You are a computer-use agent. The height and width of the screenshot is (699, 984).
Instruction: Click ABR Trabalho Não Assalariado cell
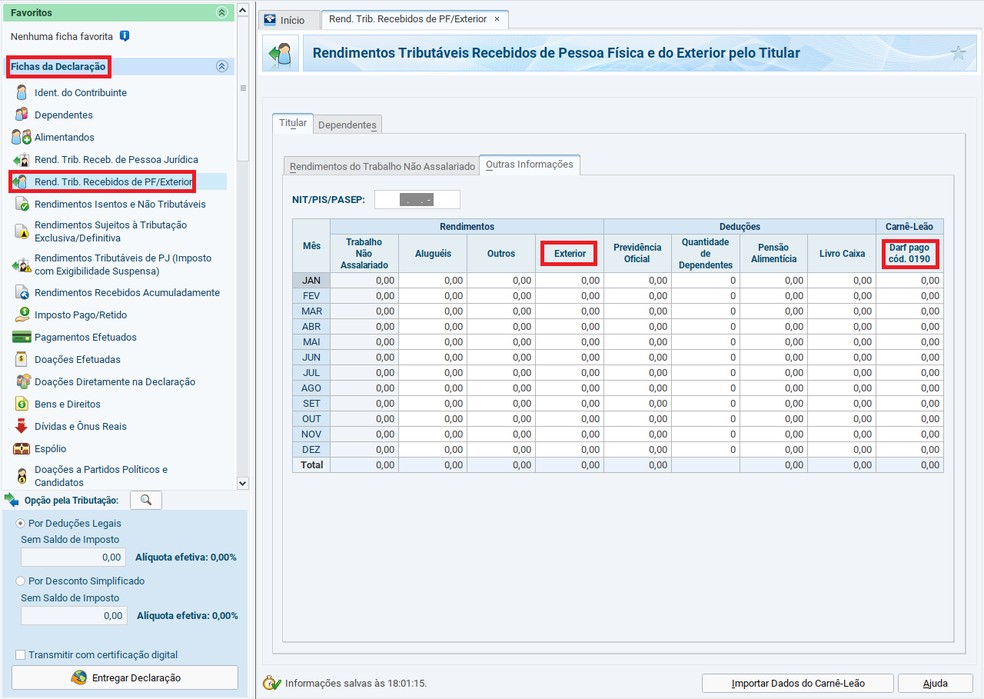[x=365, y=326]
